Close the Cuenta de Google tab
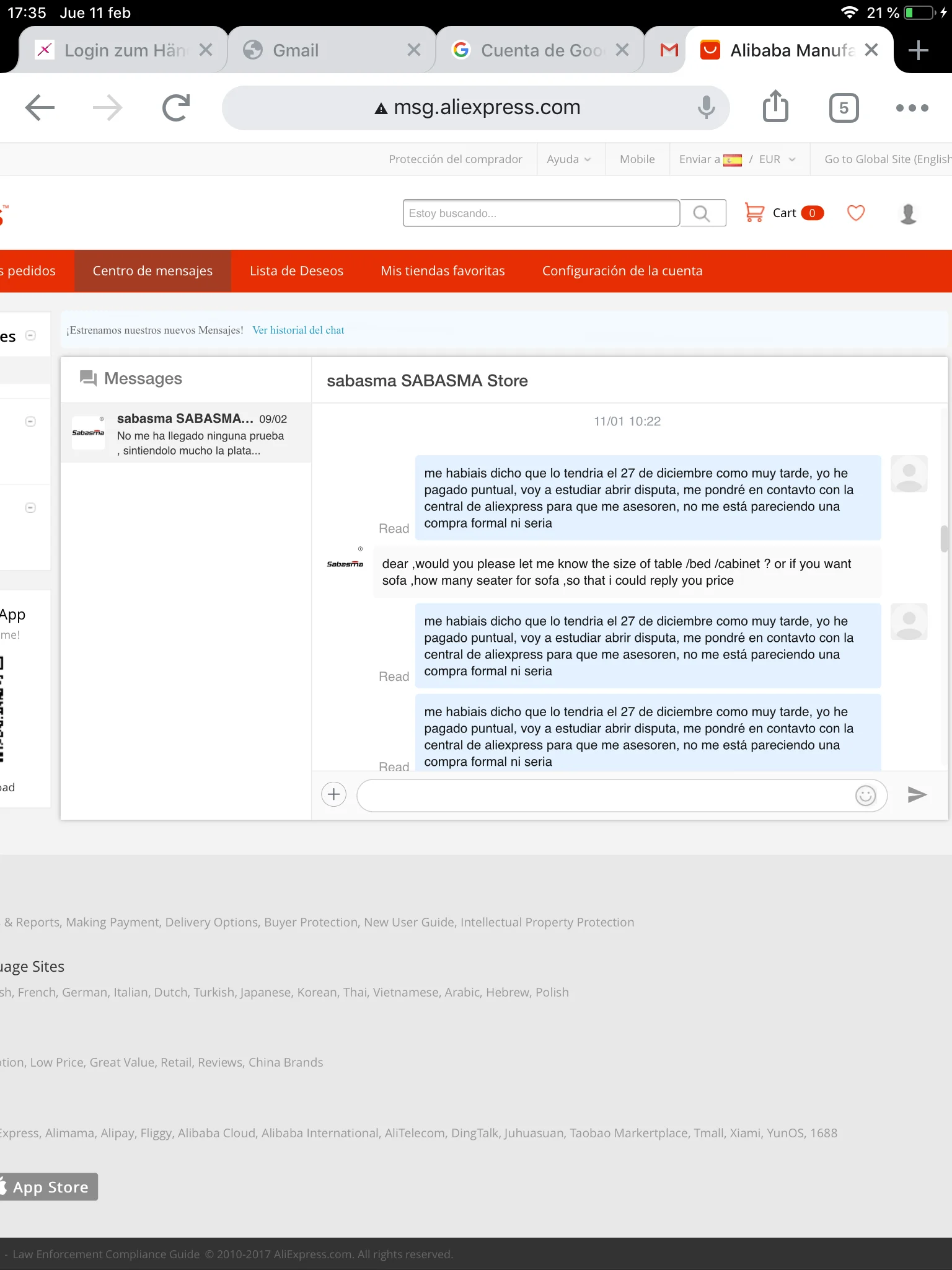Screen dimensions: 952x1270 click(622, 50)
